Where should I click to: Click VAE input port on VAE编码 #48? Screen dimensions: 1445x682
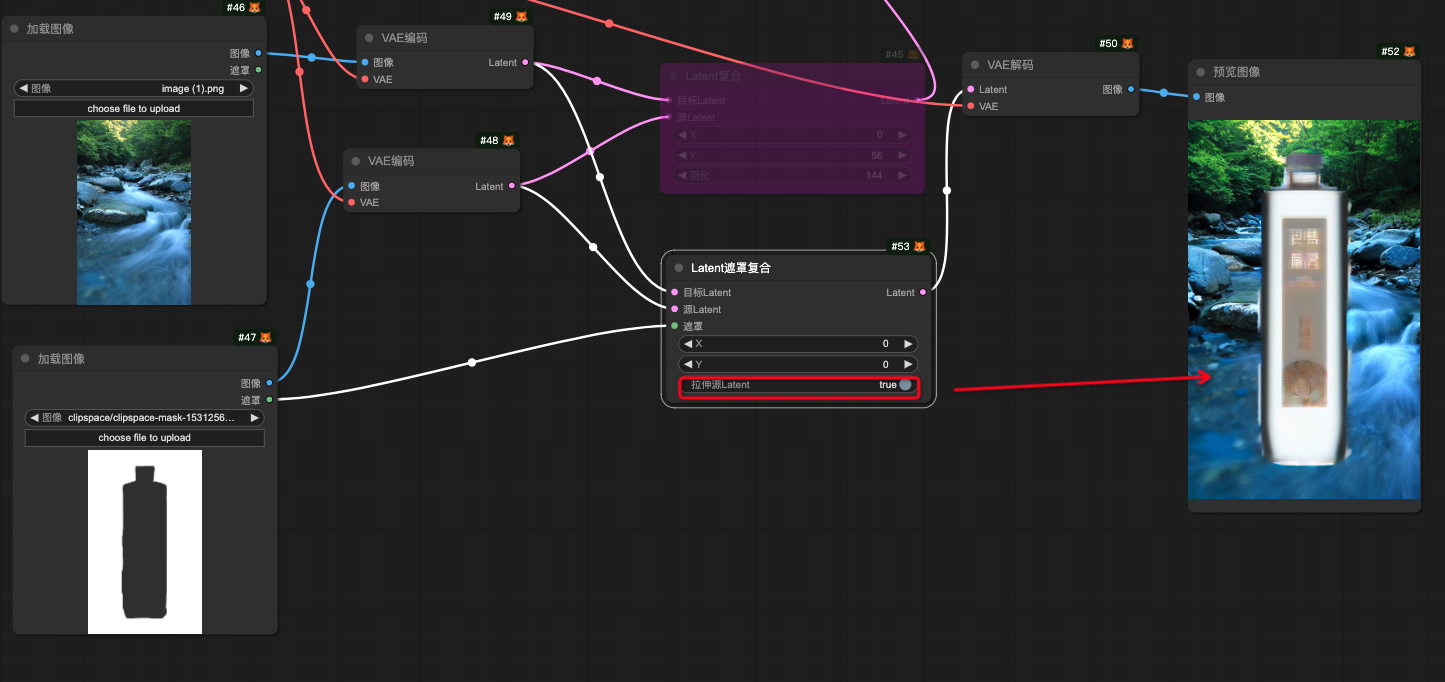(351, 202)
